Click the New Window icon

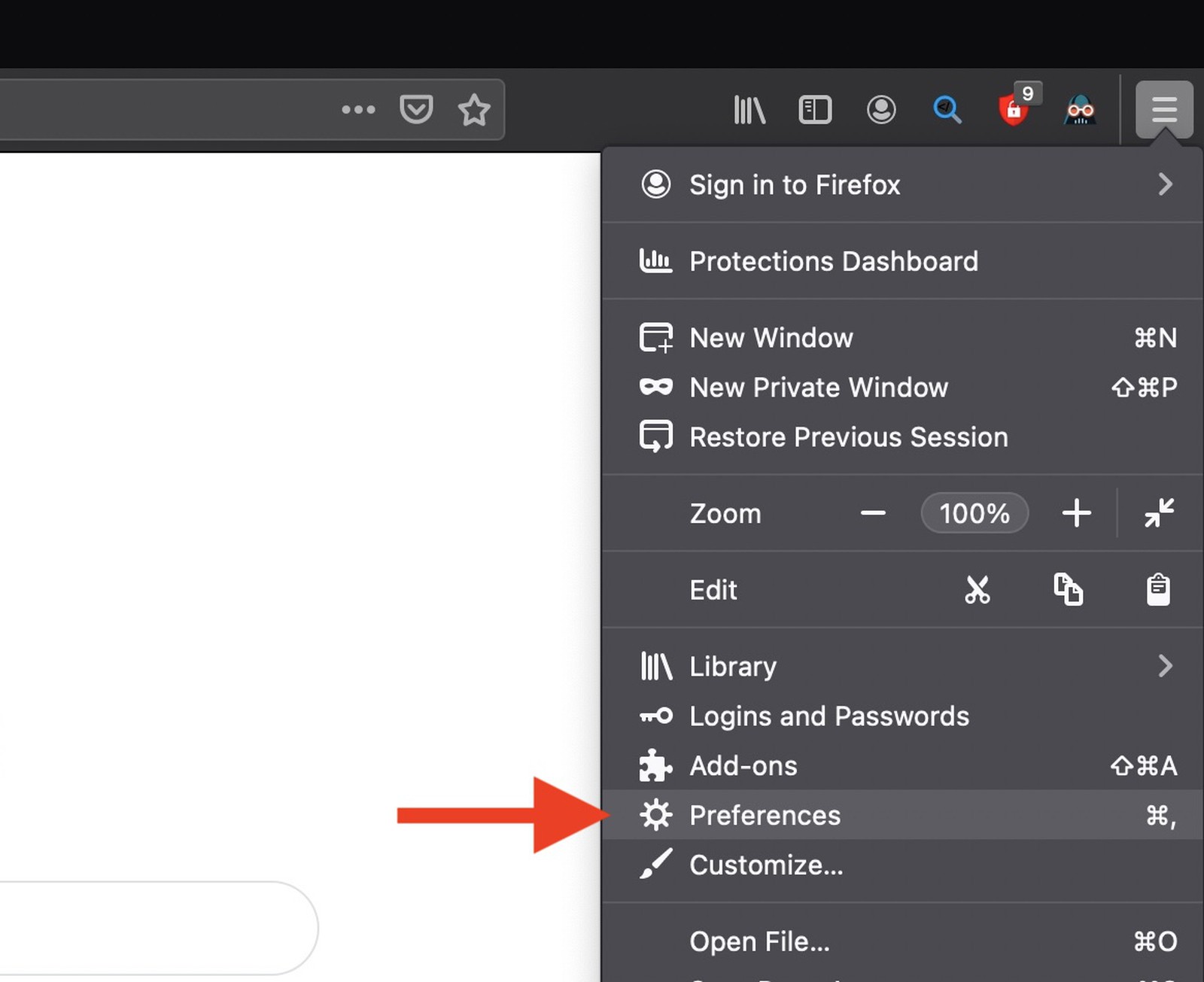pos(656,338)
